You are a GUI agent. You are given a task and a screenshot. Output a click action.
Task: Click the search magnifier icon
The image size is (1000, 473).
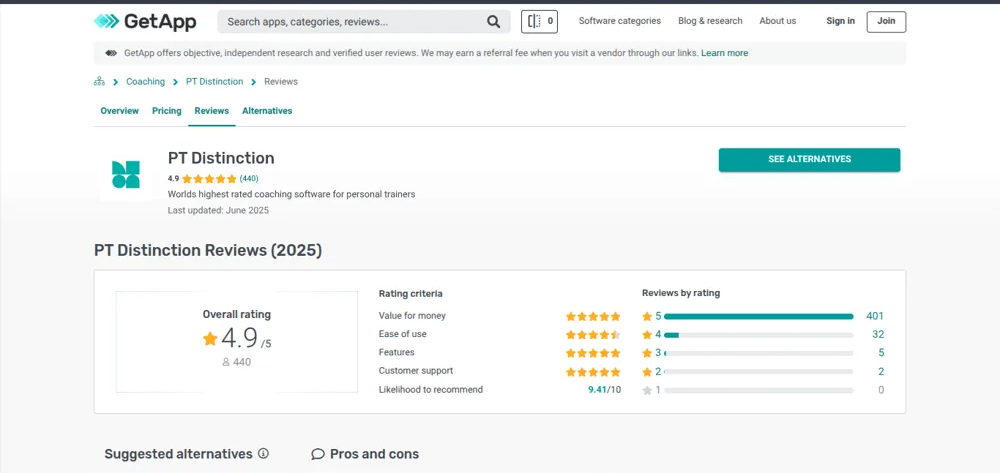494,22
